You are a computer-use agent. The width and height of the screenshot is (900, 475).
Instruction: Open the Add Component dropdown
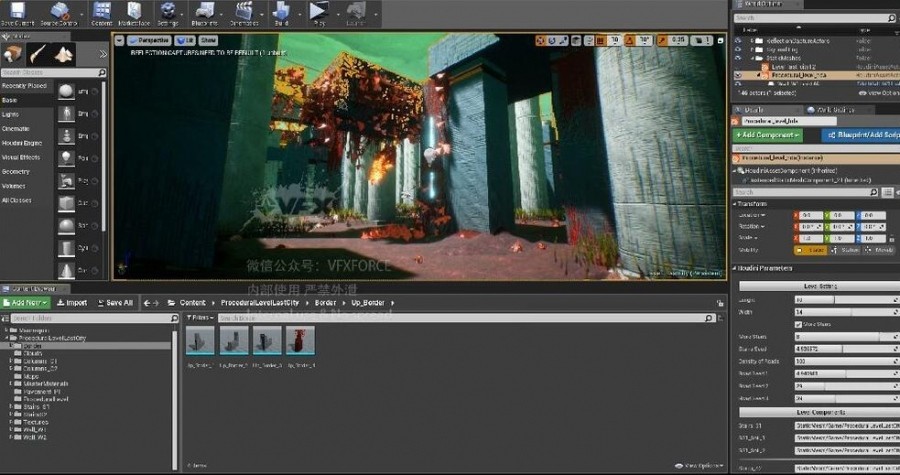pos(768,135)
